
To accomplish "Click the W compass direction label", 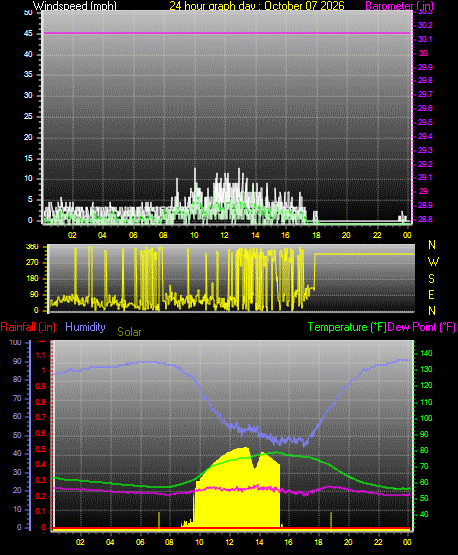I will click(x=433, y=262).
